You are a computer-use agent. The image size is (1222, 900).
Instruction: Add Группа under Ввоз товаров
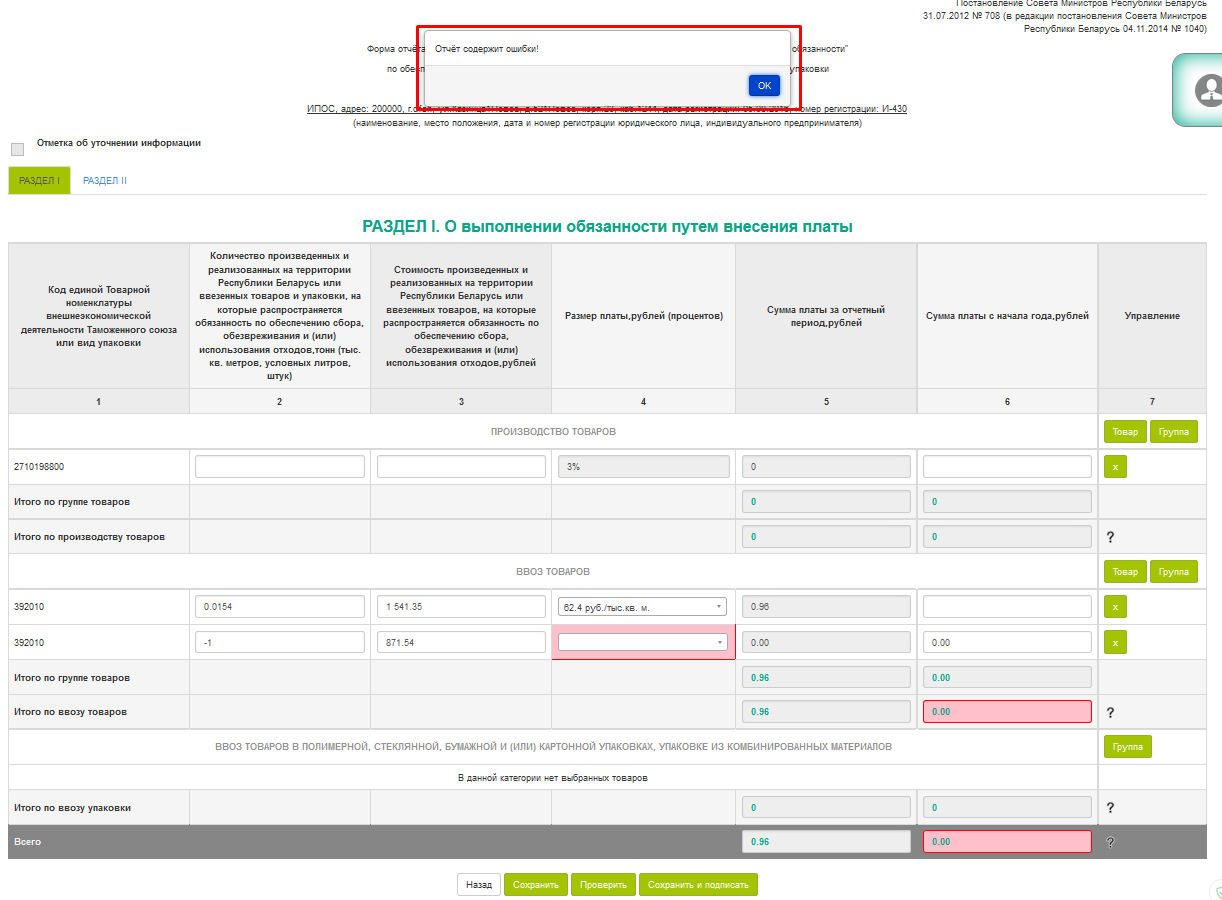click(x=1174, y=572)
